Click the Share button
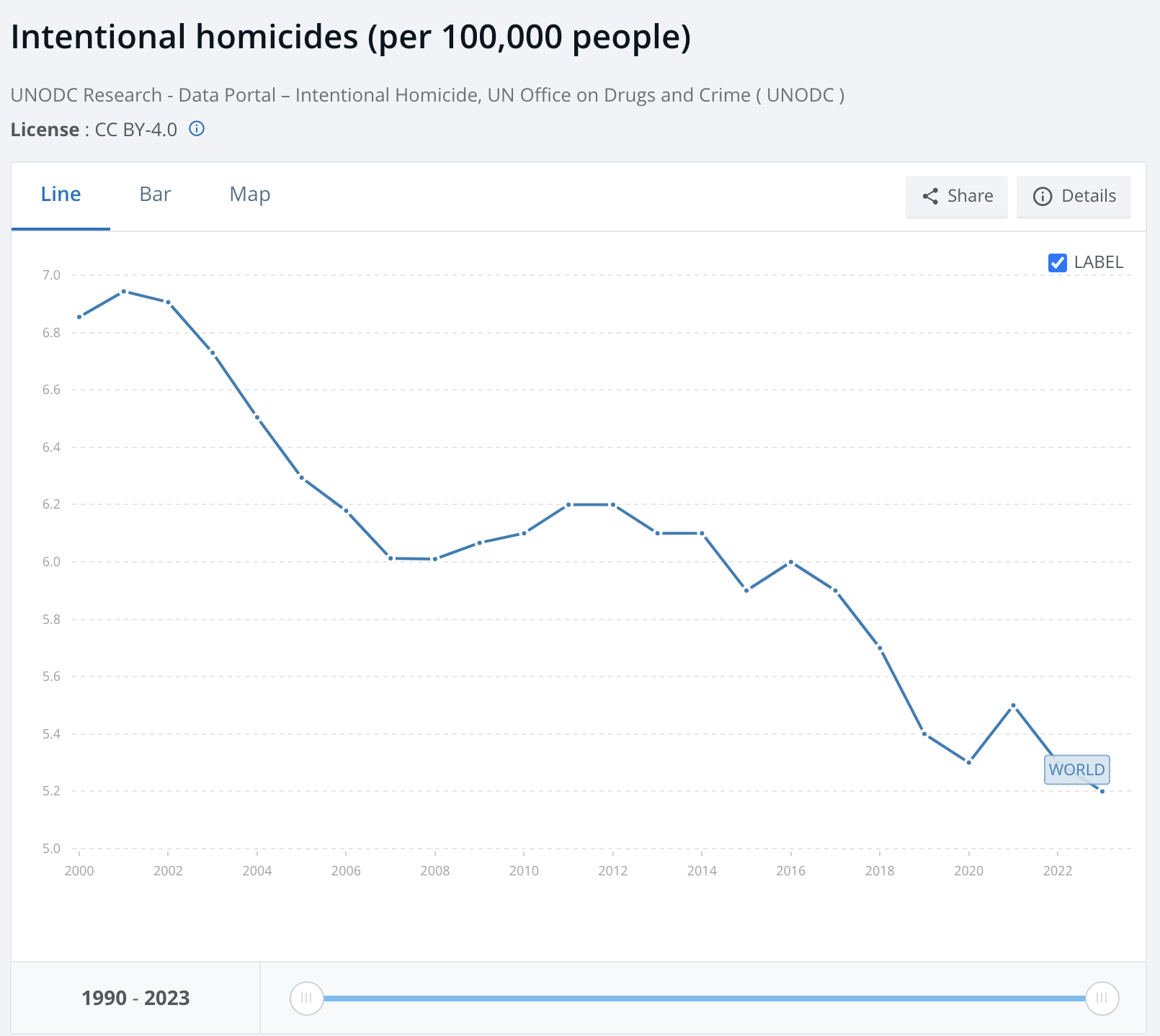 pos(957,197)
